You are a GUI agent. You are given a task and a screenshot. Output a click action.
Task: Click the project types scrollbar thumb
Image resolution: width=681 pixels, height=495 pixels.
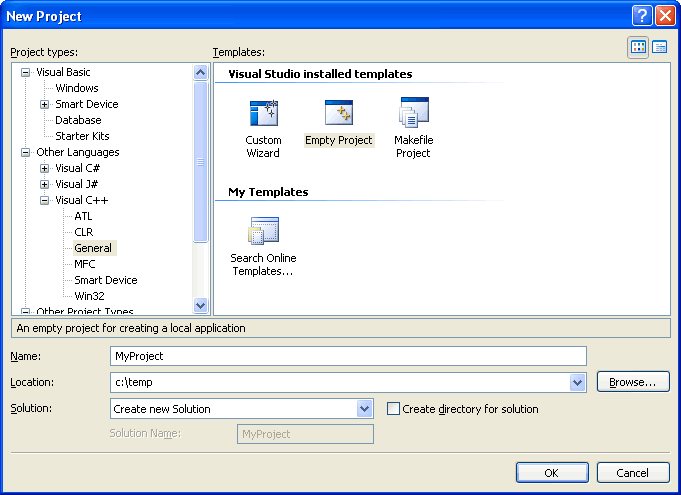(x=200, y=162)
